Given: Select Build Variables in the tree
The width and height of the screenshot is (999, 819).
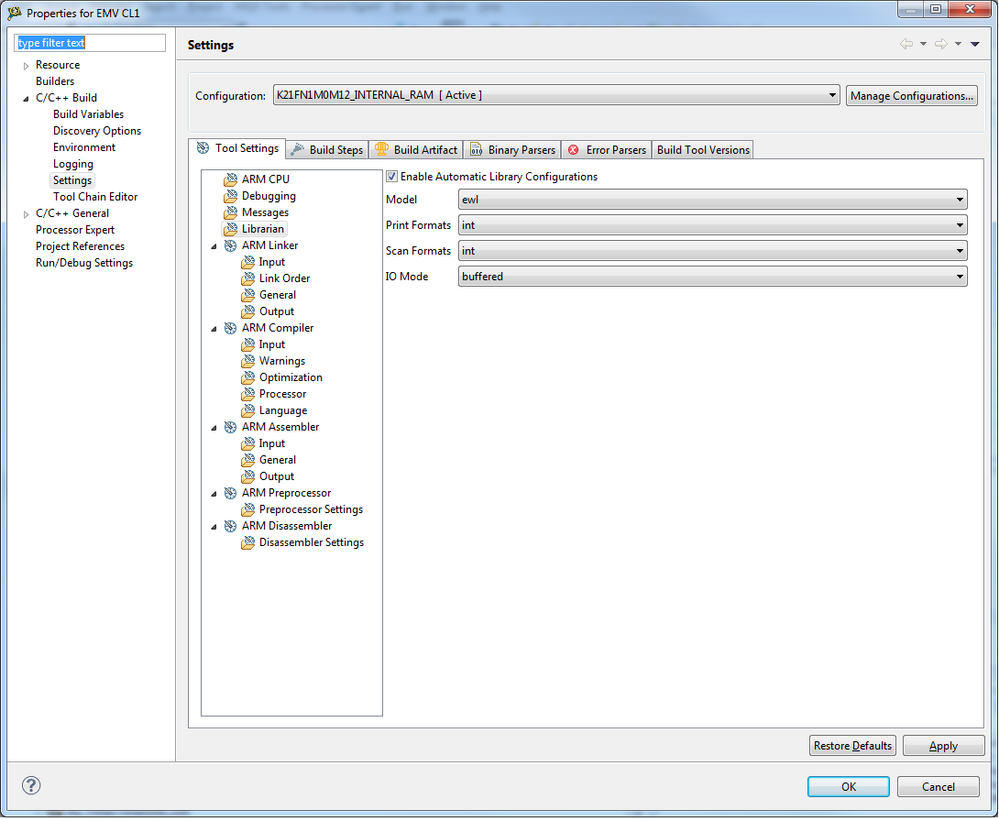Looking at the screenshot, I should click(89, 115).
